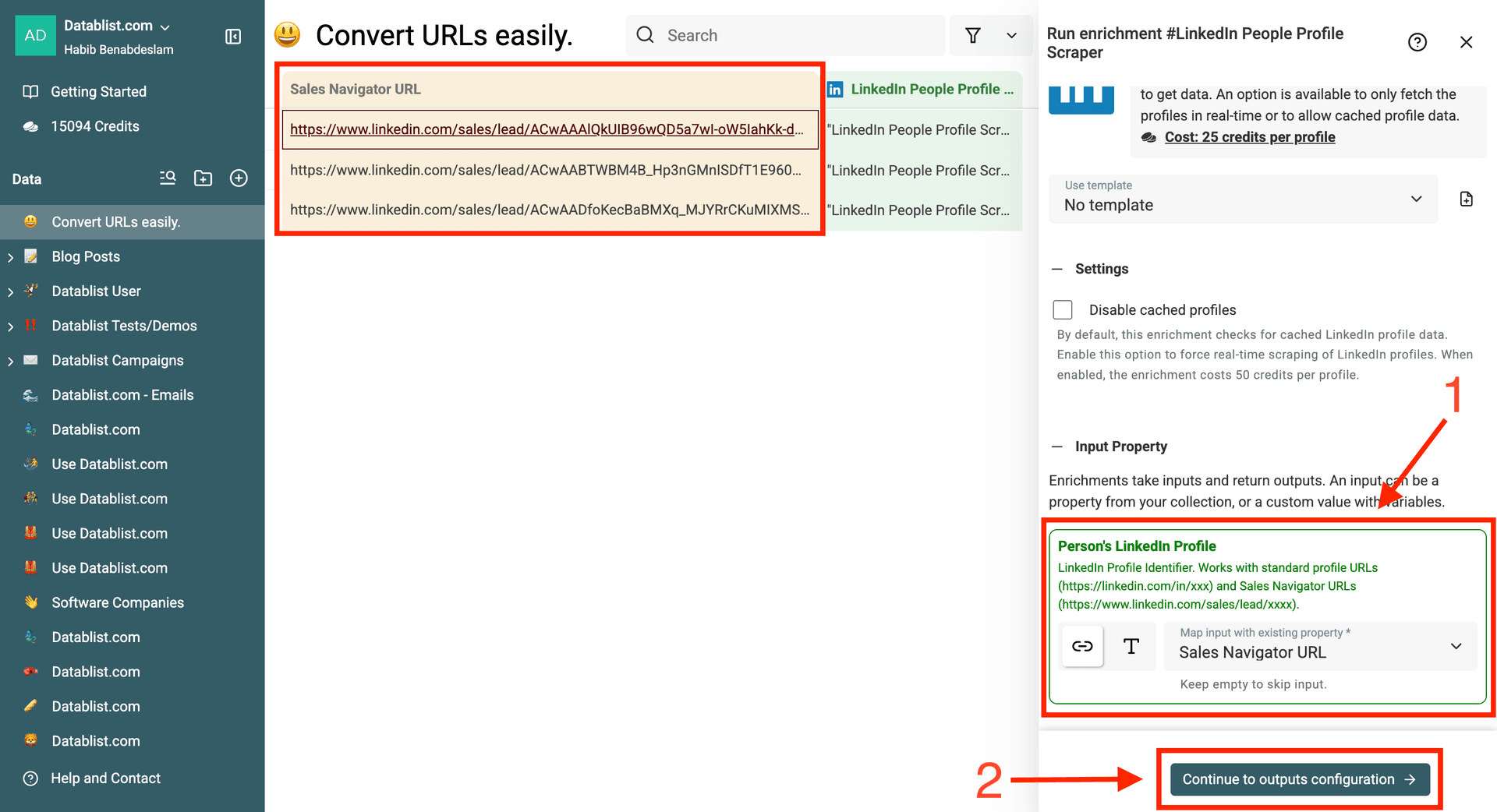Enable the Disable cached profiles checkbox
Viewport: 1497px width, 812px height.
[x=1063, y=309]
